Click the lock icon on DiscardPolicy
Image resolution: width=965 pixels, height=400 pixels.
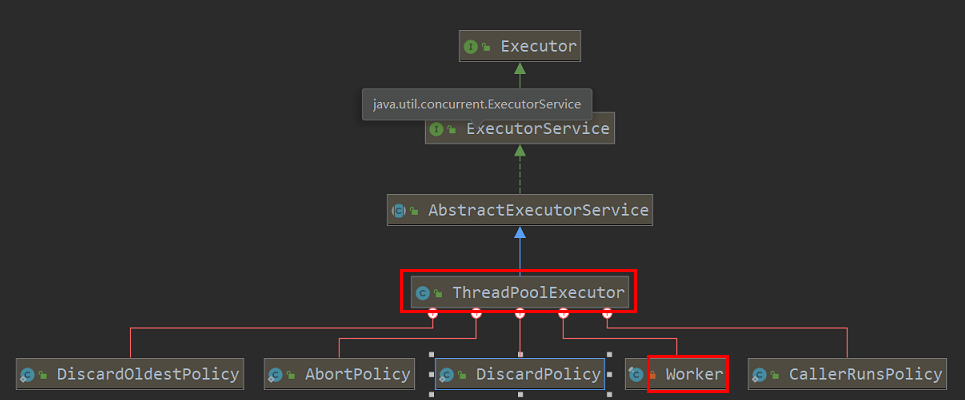point(462,374)
